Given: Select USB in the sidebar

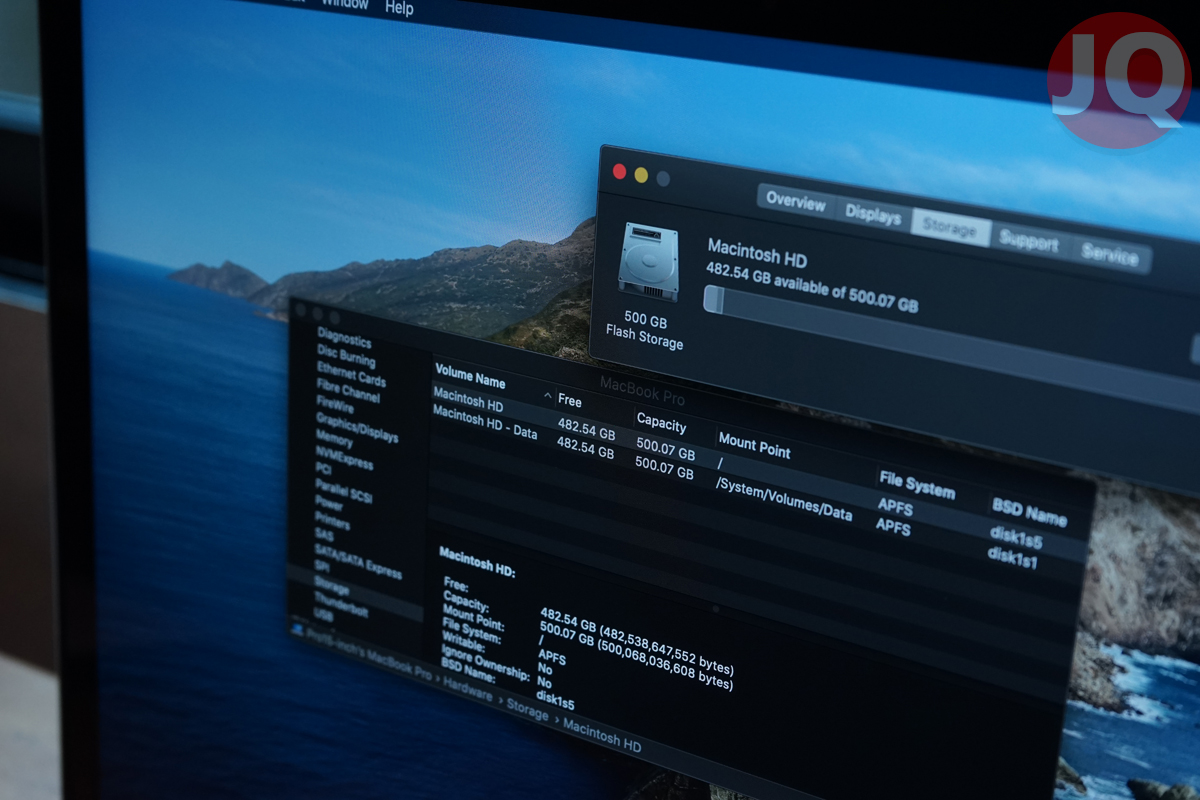Looking at the screenshot, I should point(323,616).
